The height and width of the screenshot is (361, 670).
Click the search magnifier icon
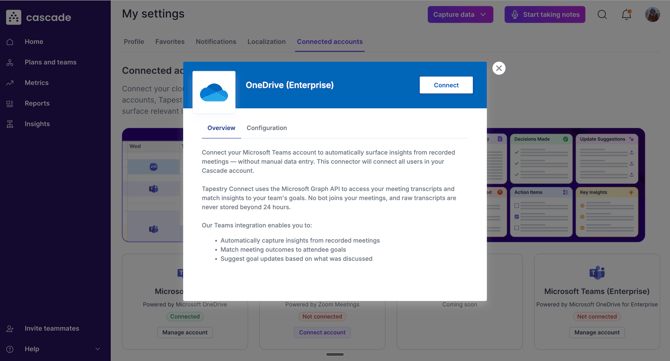point(602,15)
